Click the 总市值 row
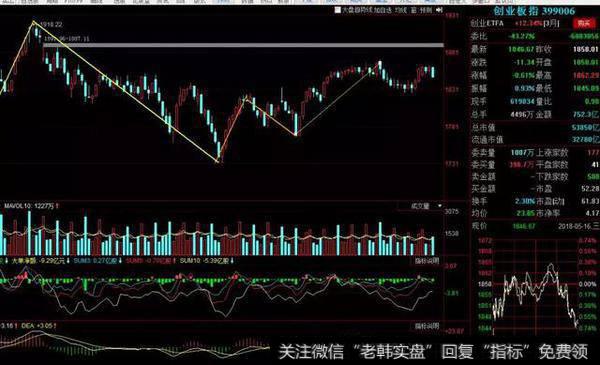 535,127
